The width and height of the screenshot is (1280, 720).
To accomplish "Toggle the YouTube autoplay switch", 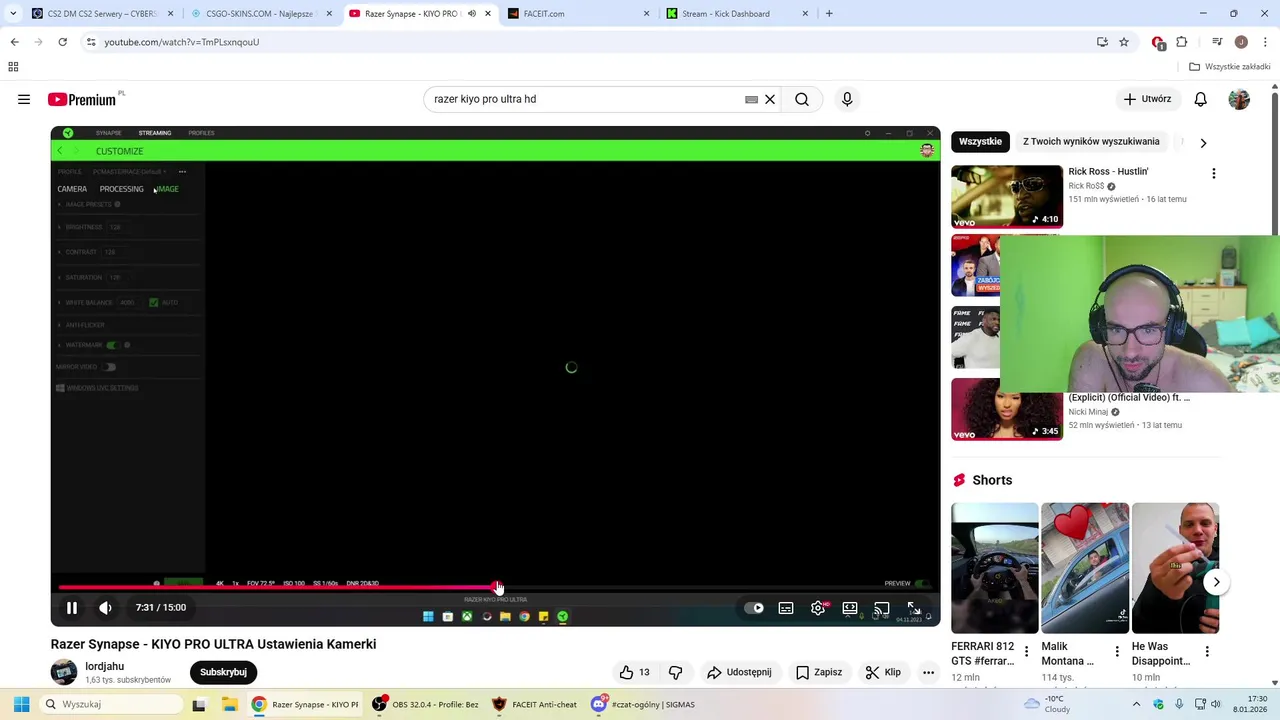I will click(x=754, y=608).
